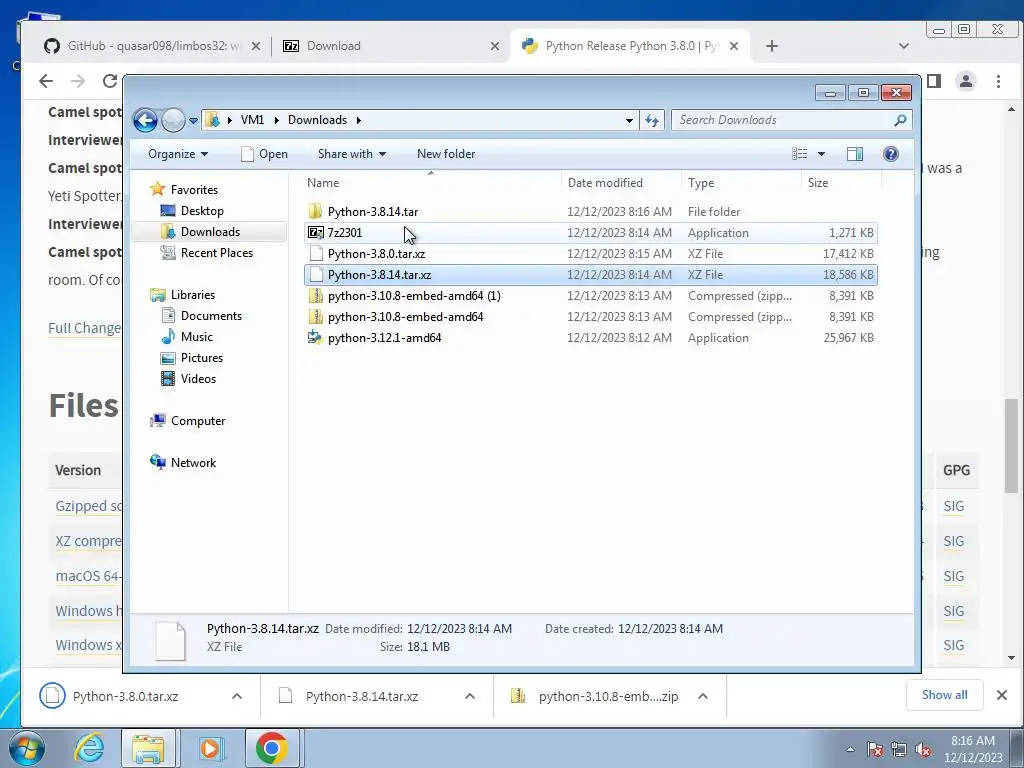
Task: Click the blue help icon
Action: [x=891, y=154]
